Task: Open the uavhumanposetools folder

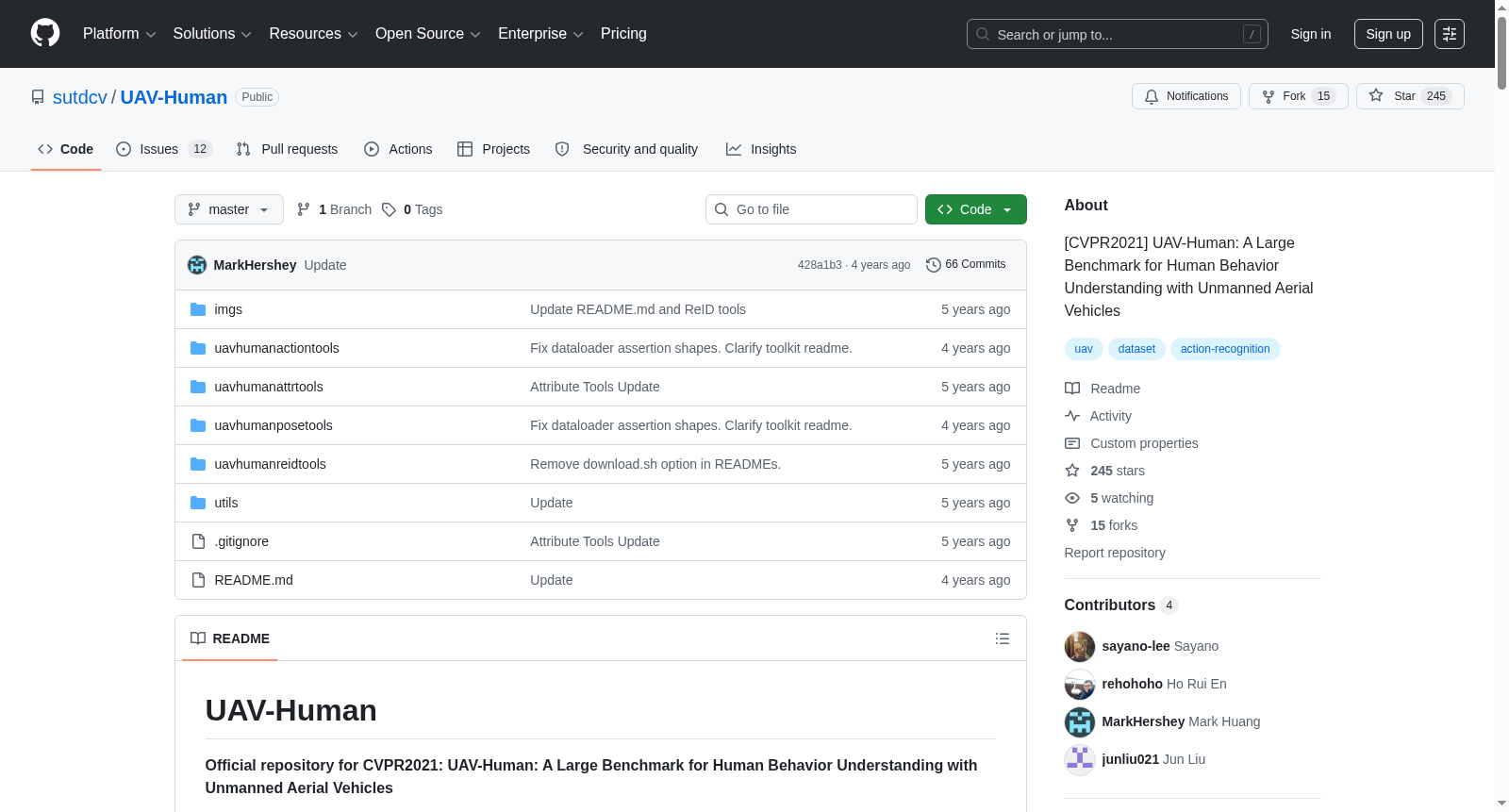Action: [x=274, y=425]
